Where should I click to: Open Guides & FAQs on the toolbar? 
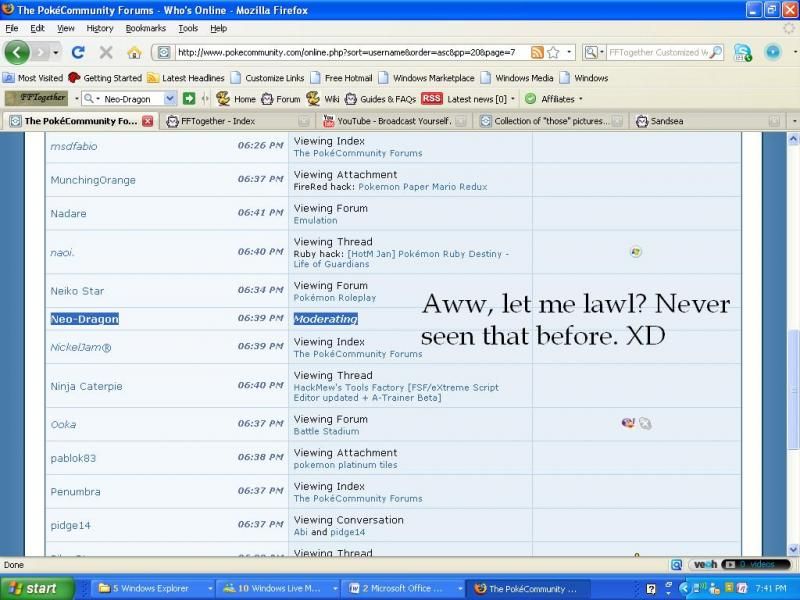[381, 99]
